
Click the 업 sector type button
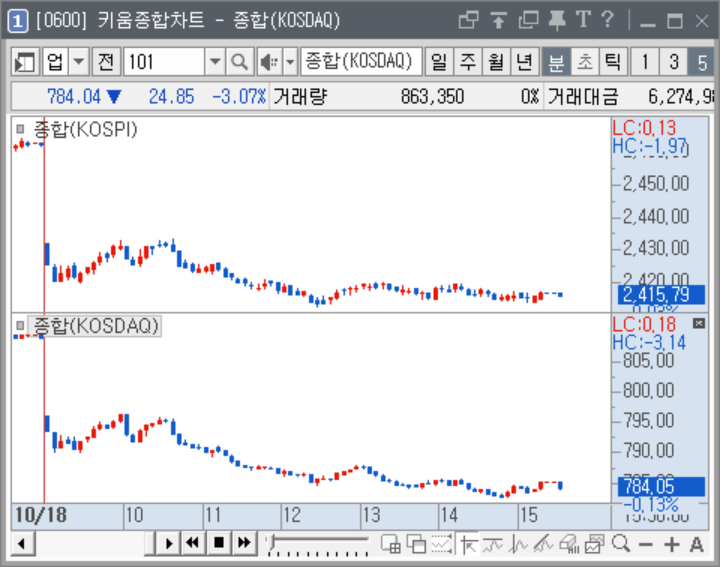click(x=56, y=62)
